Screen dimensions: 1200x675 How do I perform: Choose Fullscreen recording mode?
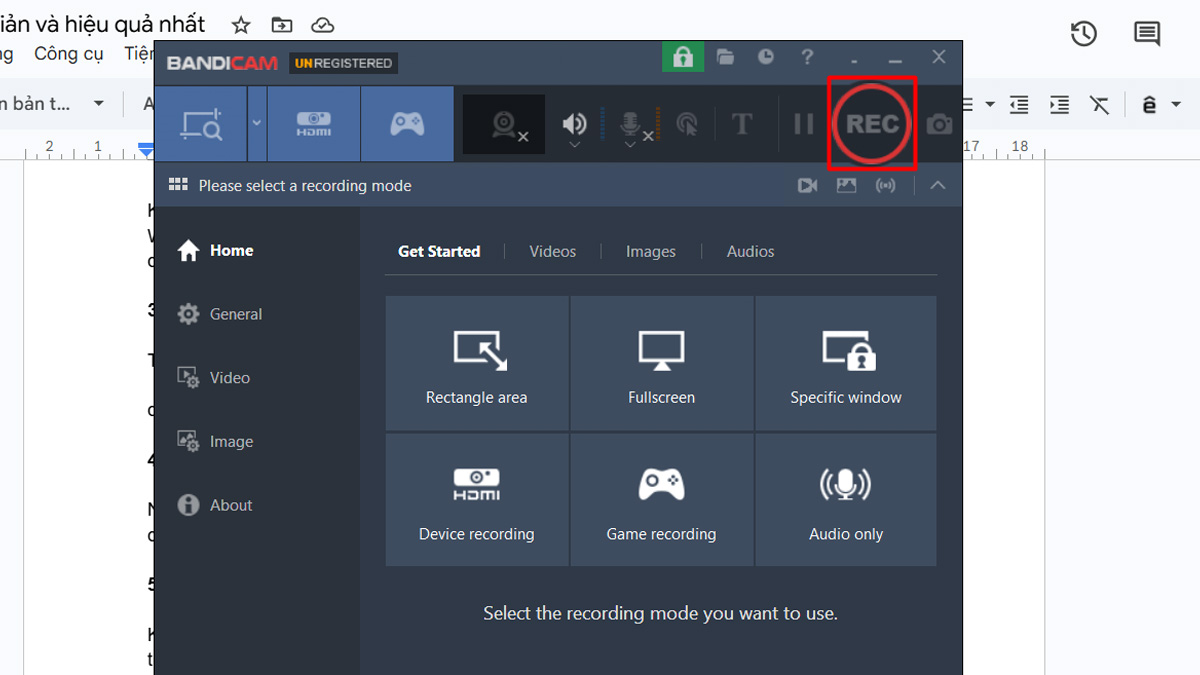click(662, 363)
